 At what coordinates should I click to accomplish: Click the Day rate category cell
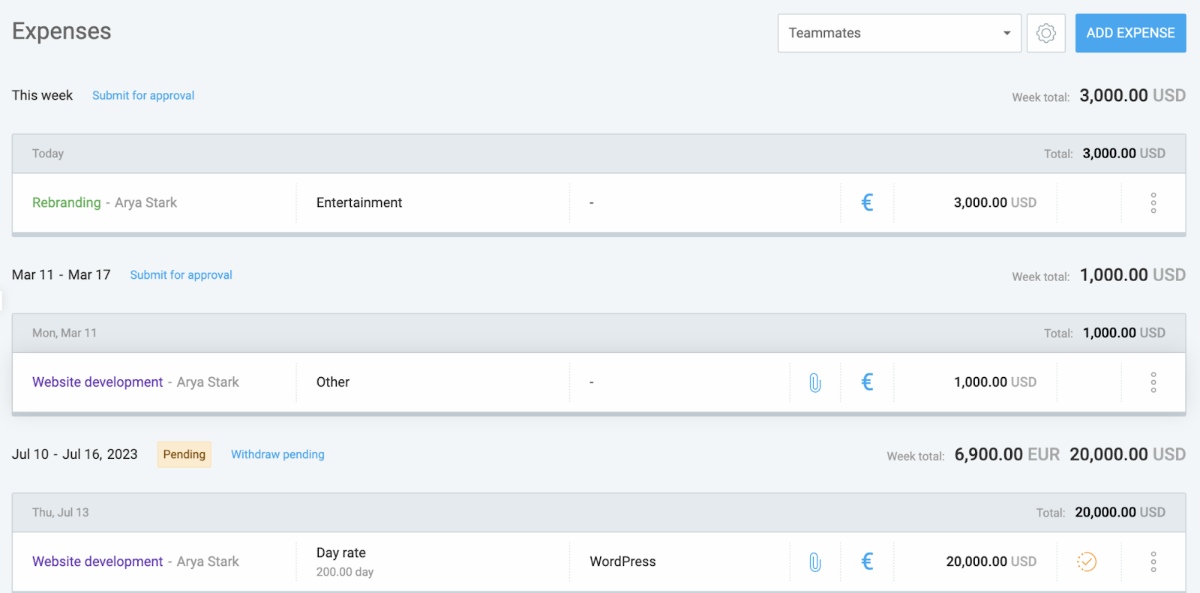[341, 553]
